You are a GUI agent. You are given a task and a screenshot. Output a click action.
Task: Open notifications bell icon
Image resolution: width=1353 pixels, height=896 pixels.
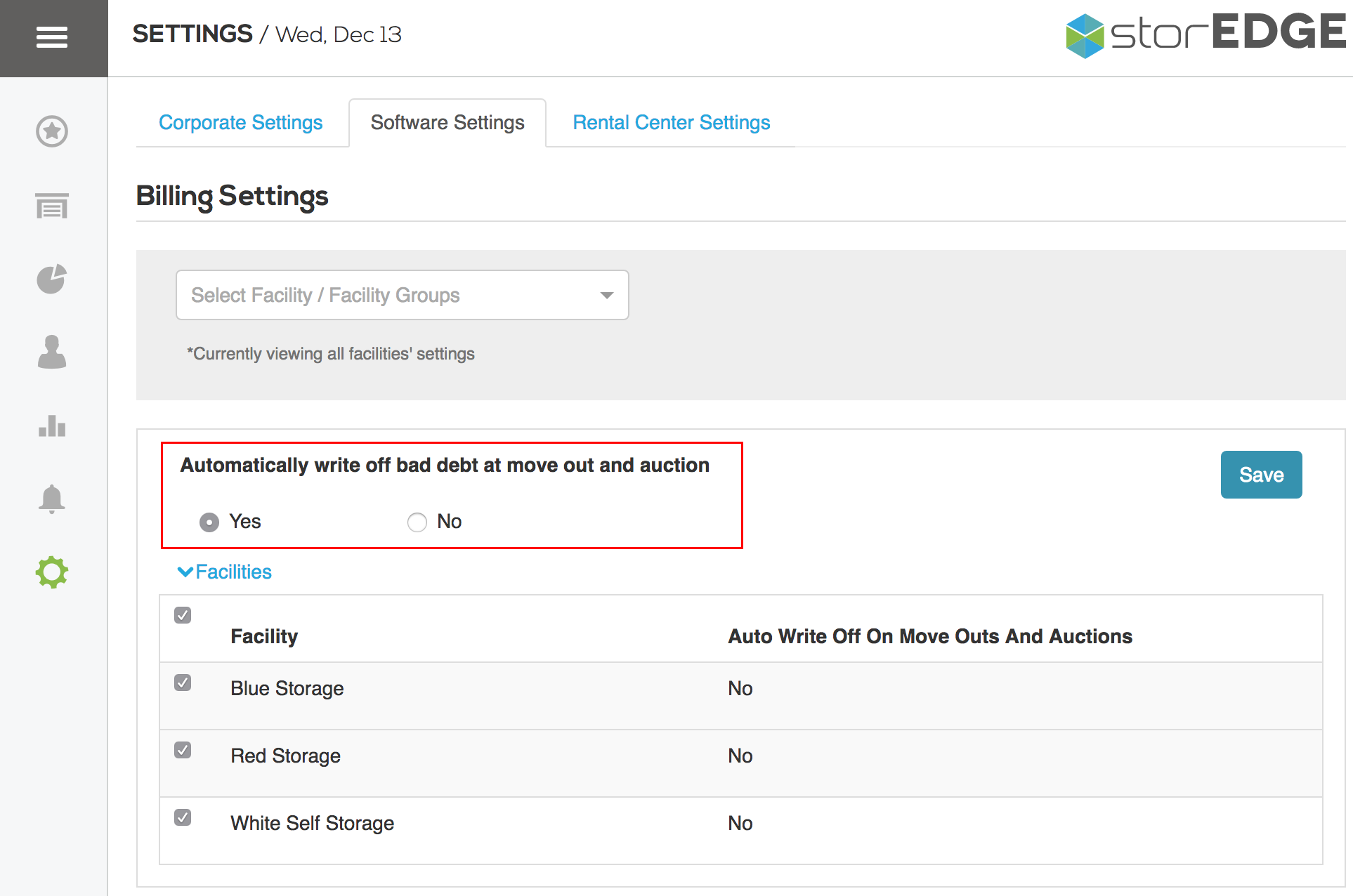tap(52, 499)
